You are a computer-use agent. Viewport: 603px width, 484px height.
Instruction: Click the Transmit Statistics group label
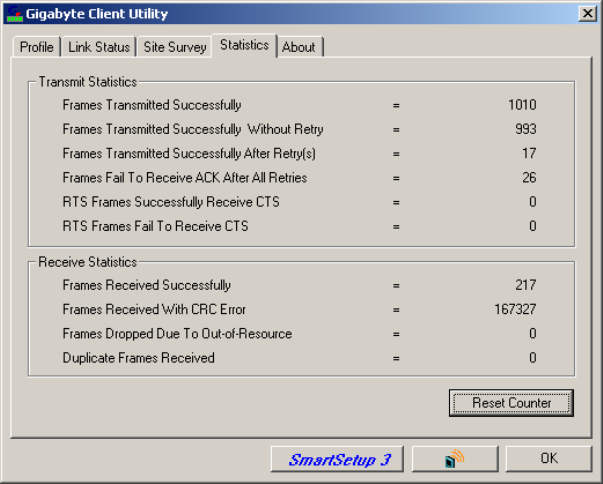point(88,82)
